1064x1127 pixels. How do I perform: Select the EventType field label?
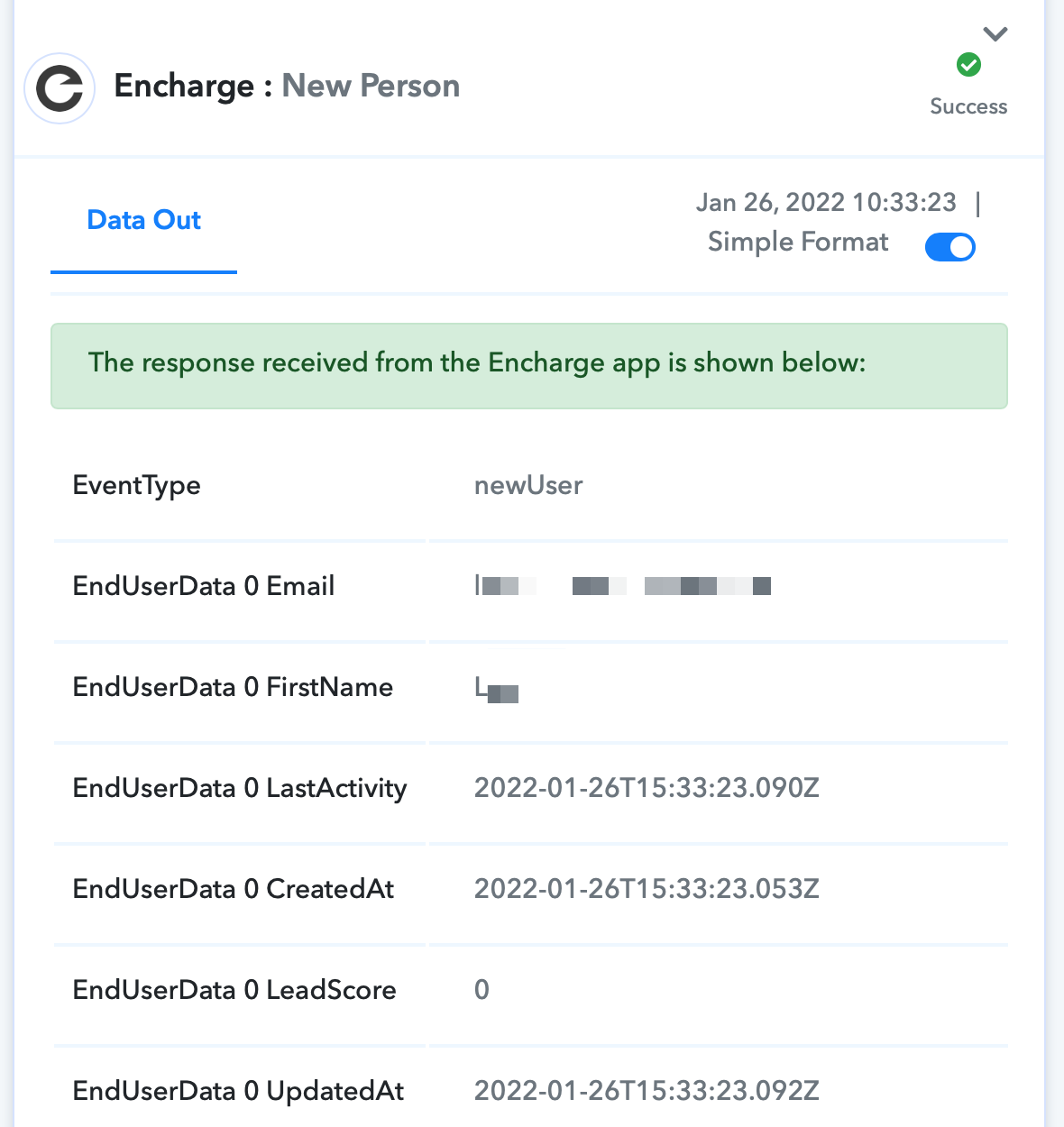136,485
